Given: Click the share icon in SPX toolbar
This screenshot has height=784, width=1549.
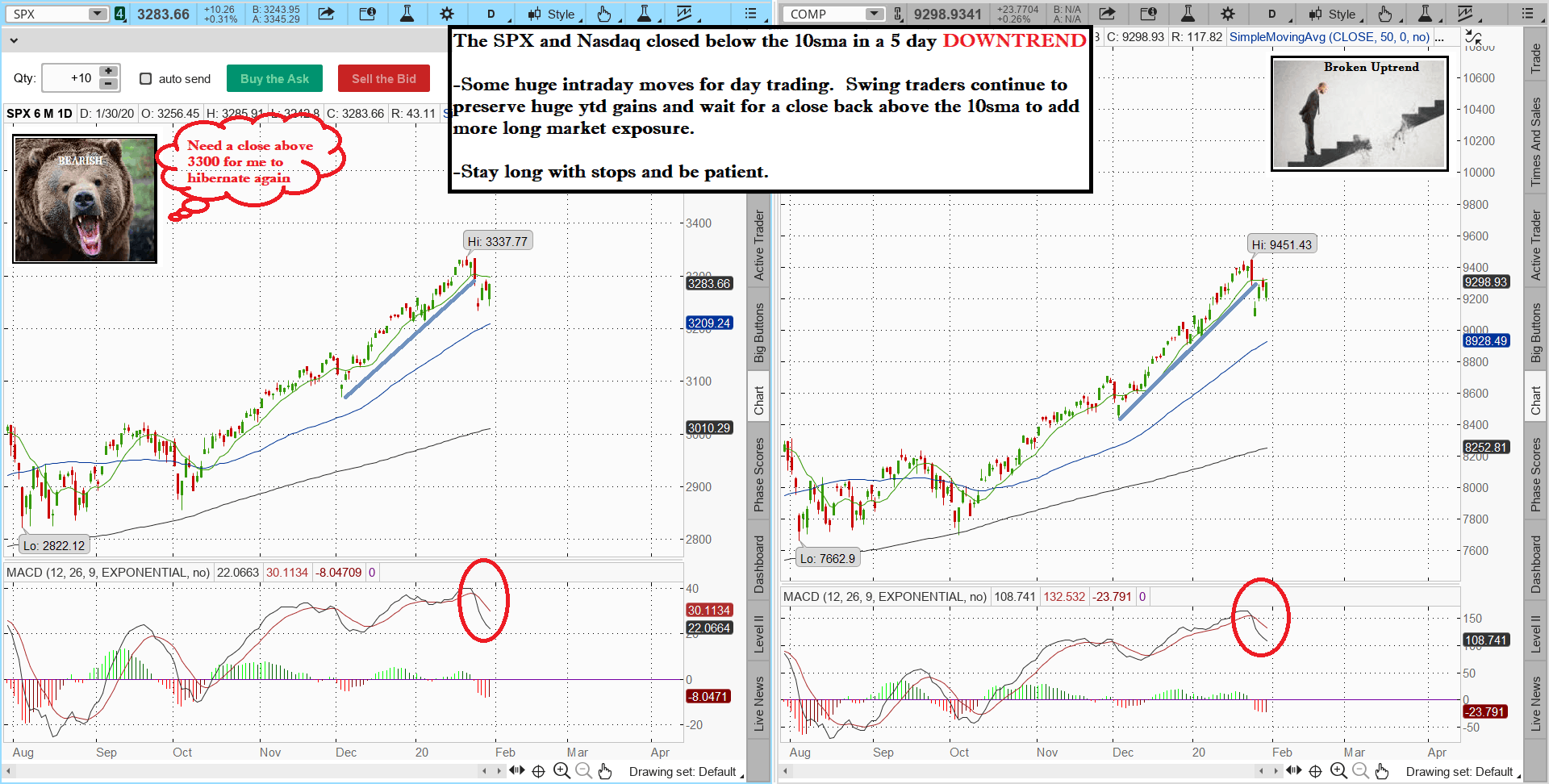Looking at the screenshot, I should (x=326, y=14).
